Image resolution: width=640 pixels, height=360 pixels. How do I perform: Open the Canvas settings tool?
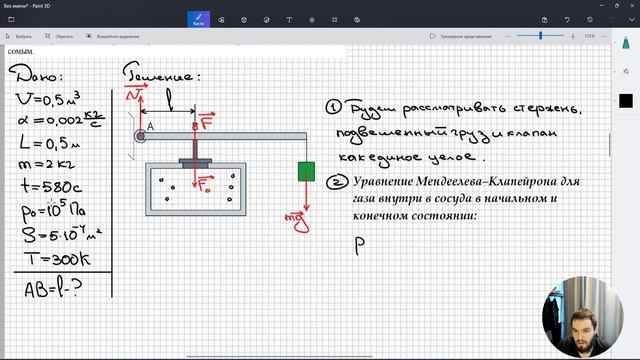coord(334,20)
